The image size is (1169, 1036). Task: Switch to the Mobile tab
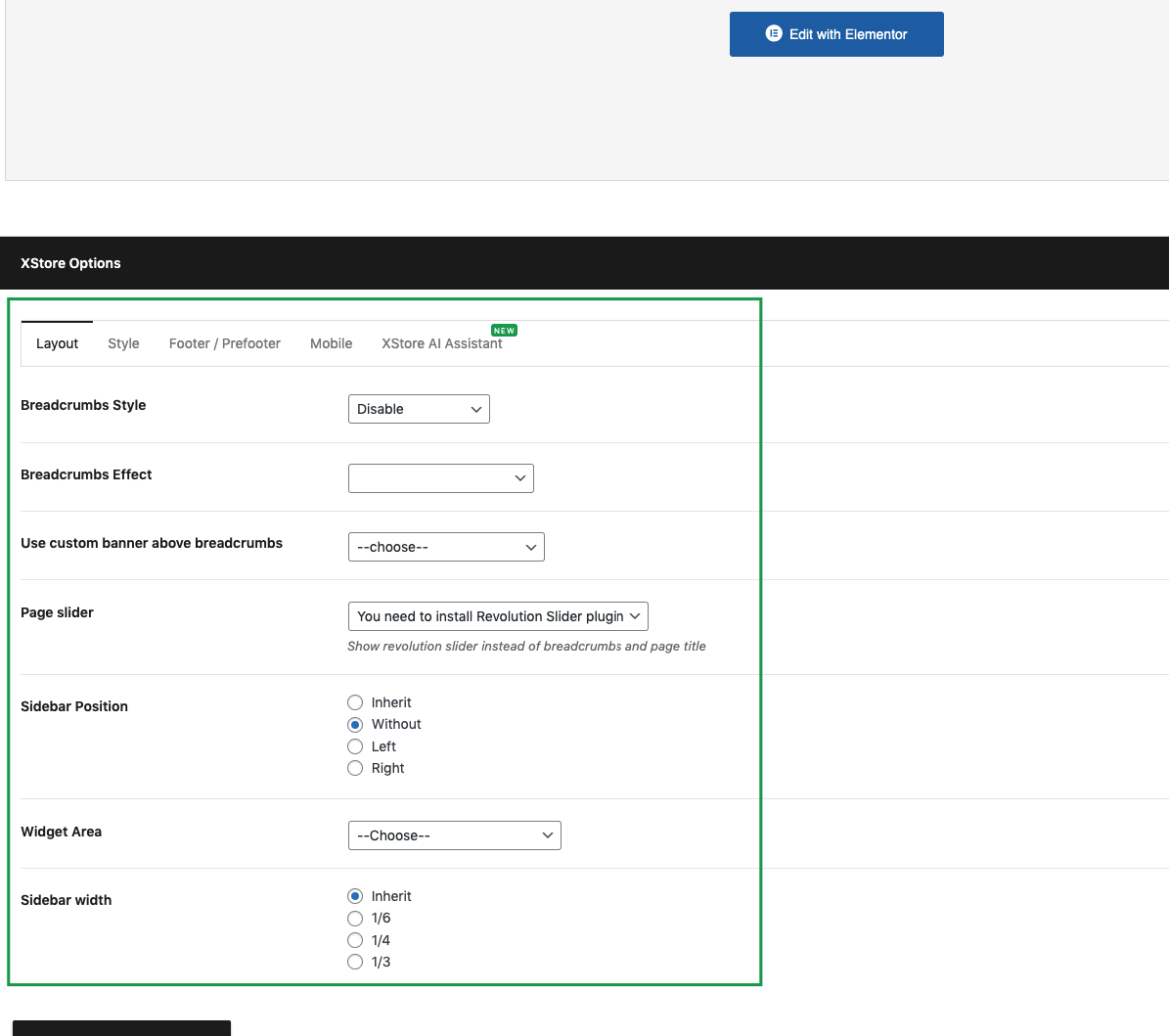pyautogui.click(x=331, y=343)
